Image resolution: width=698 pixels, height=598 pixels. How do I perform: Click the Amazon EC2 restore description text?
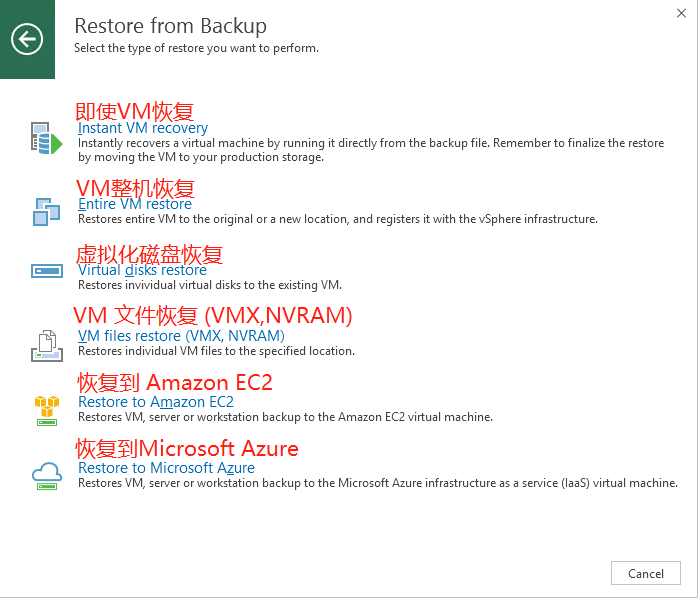tap(285, 417)
